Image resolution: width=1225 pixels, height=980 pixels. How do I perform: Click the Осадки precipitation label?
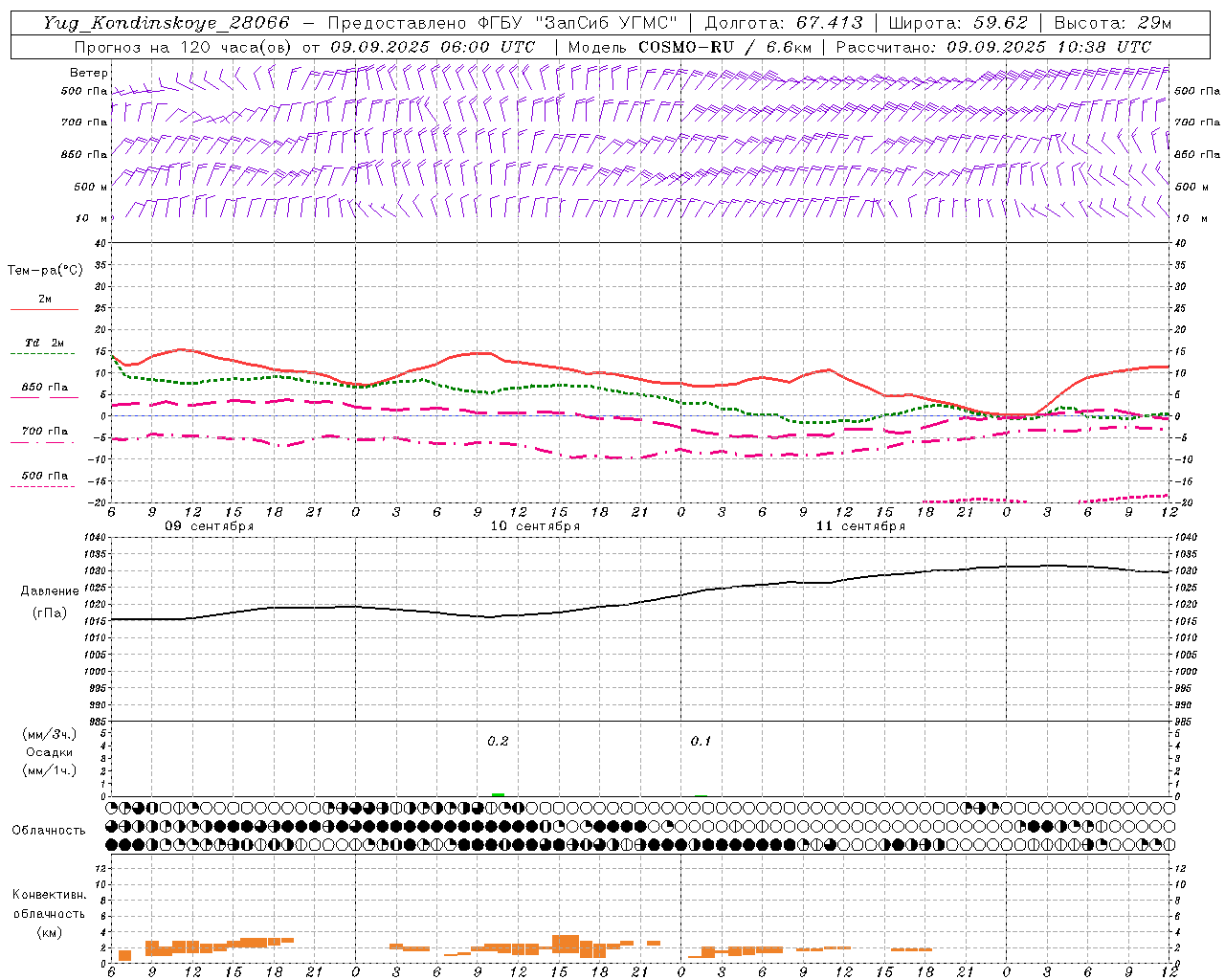pyautogui.click(x=50, y=752)
